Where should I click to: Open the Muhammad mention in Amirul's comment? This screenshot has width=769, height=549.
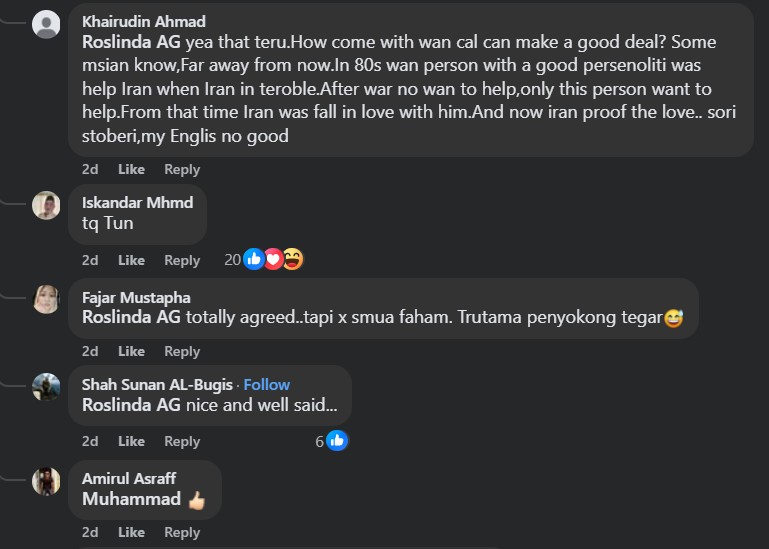click(131, 499)
